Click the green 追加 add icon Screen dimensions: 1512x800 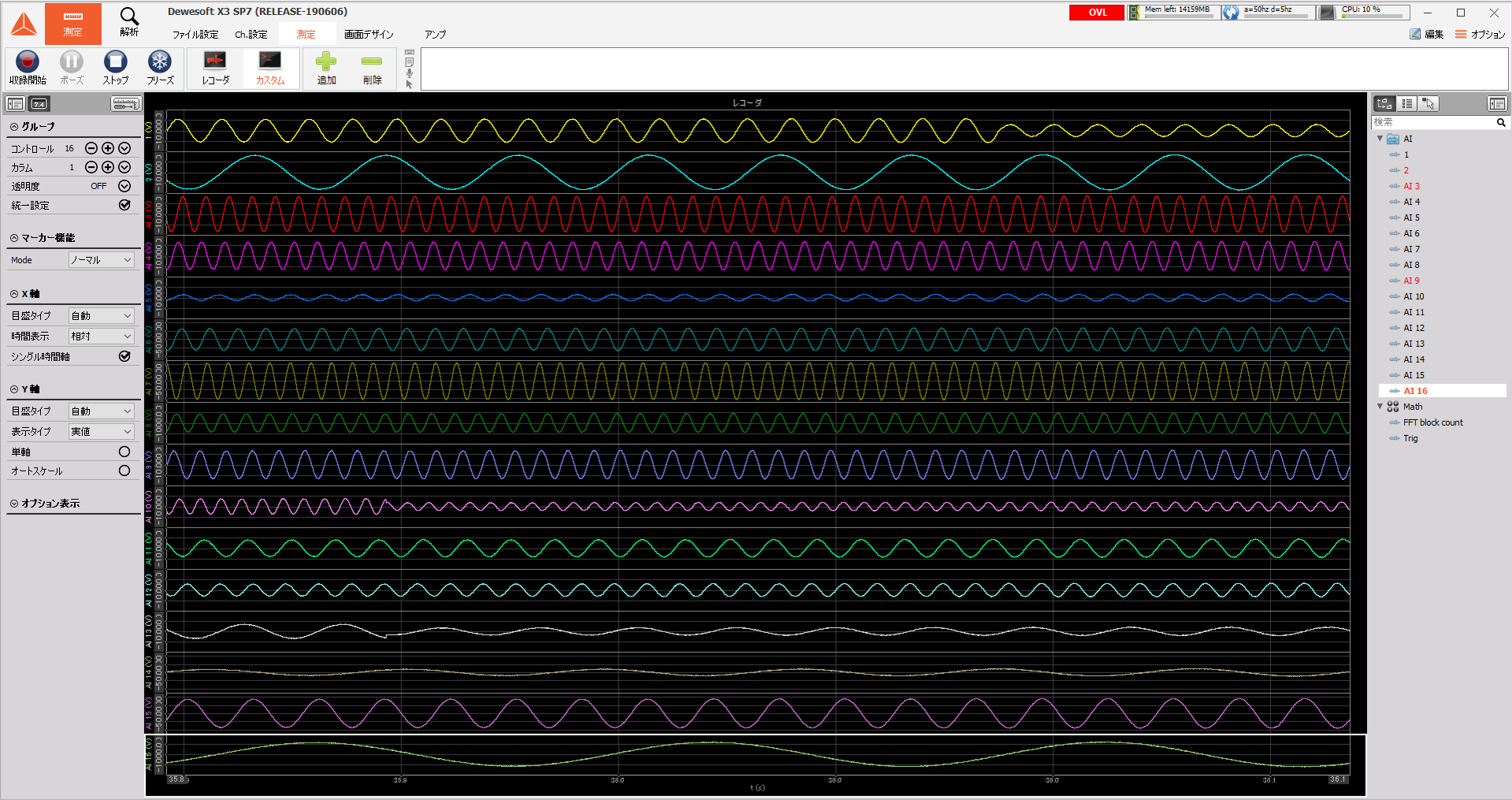pos(326,68)
